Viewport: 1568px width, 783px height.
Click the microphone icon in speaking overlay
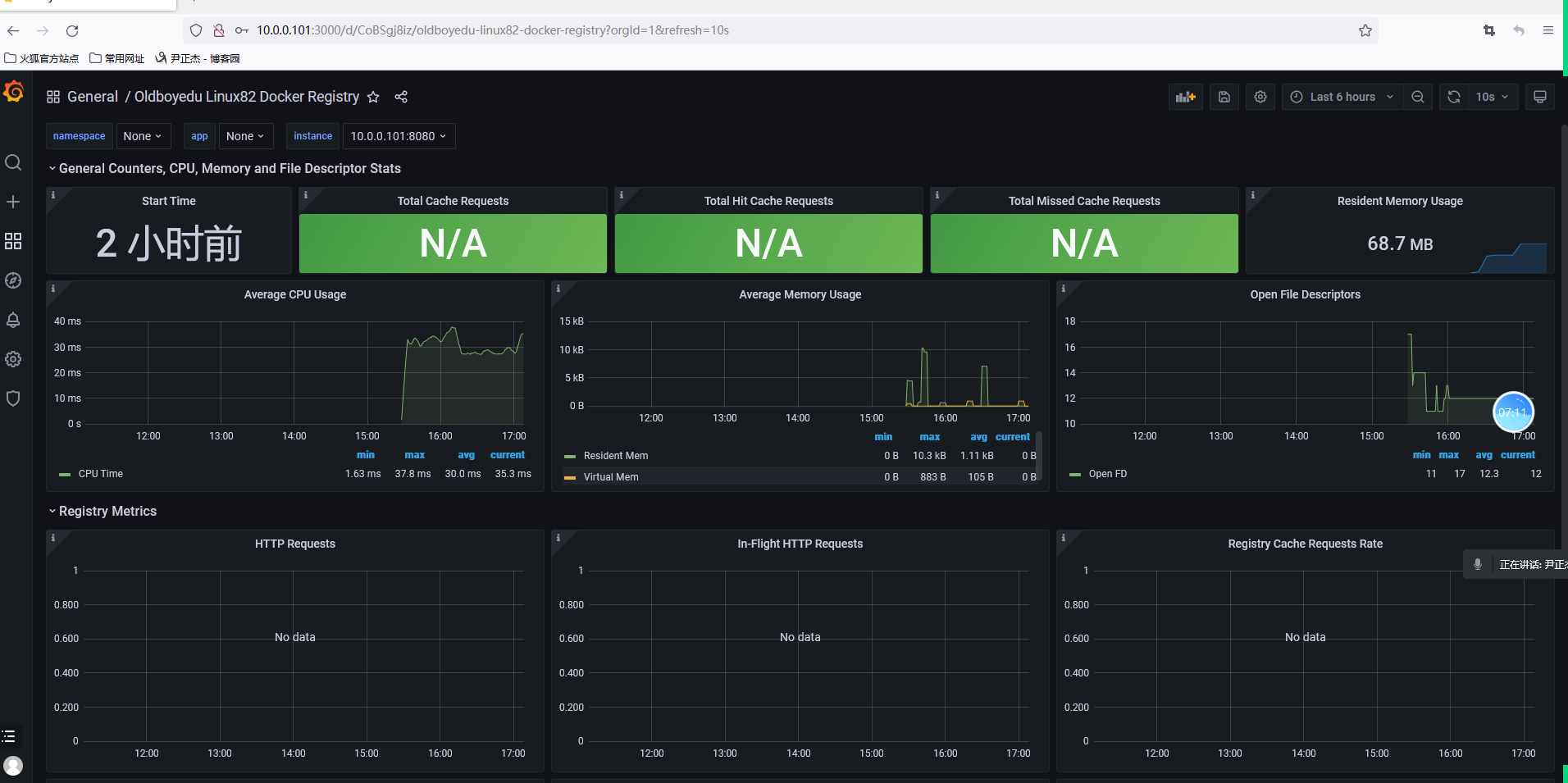coord(1478,564)
